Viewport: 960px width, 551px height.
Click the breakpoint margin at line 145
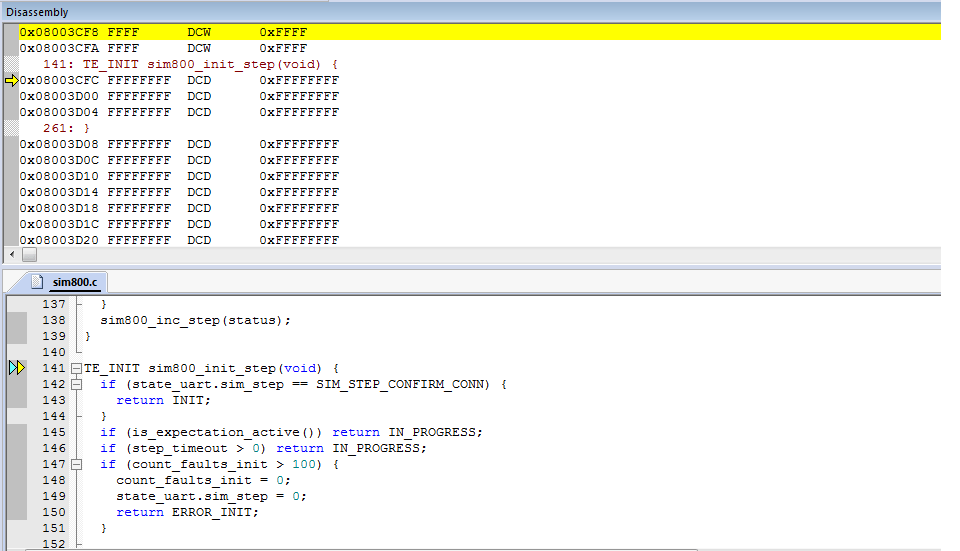17,432
